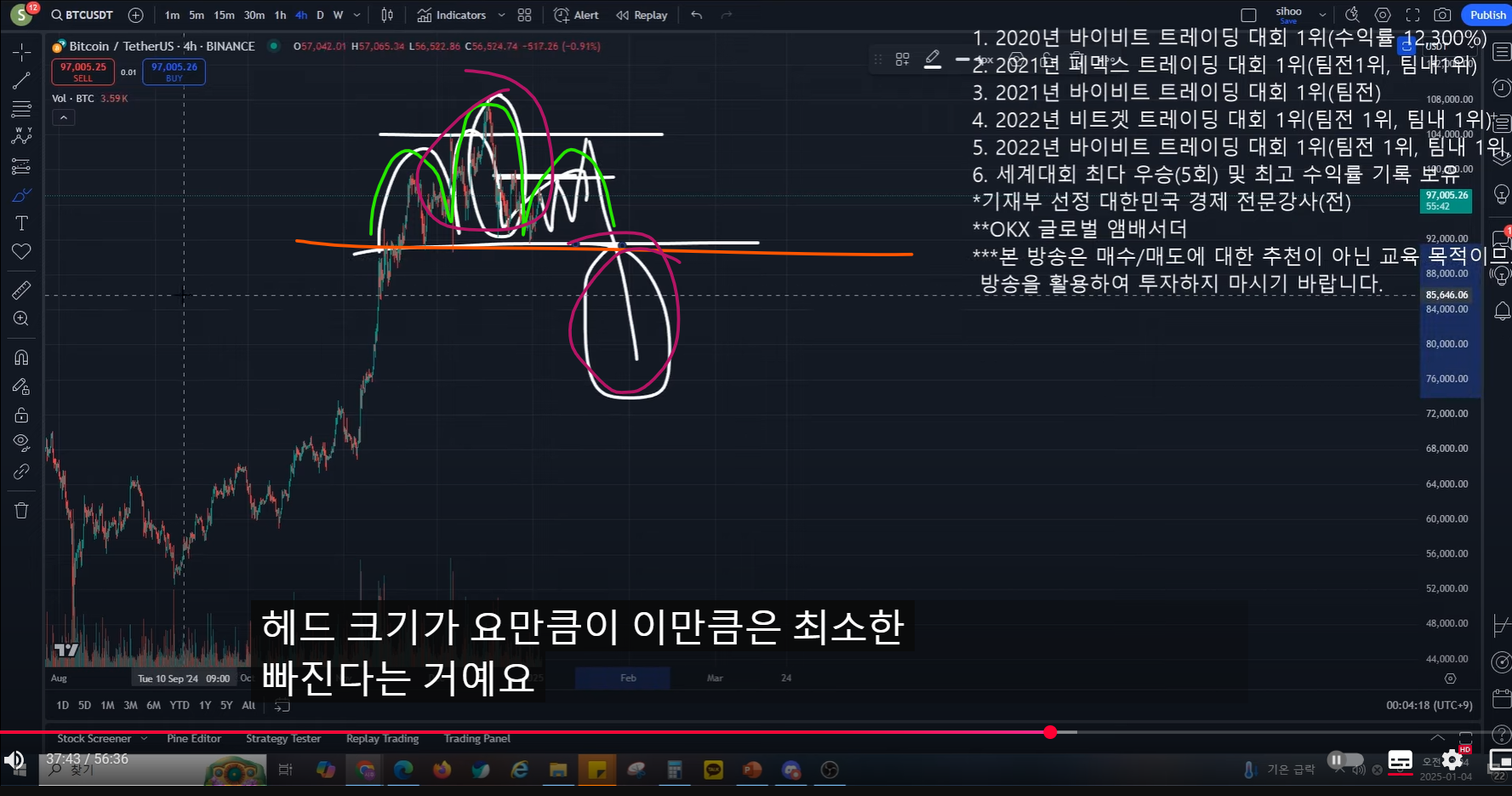Image resolution: width=1512 pixels, height=796 pixels.
Task: Open line color pencil in drawing toolbar
Action: tap(933, 60)
